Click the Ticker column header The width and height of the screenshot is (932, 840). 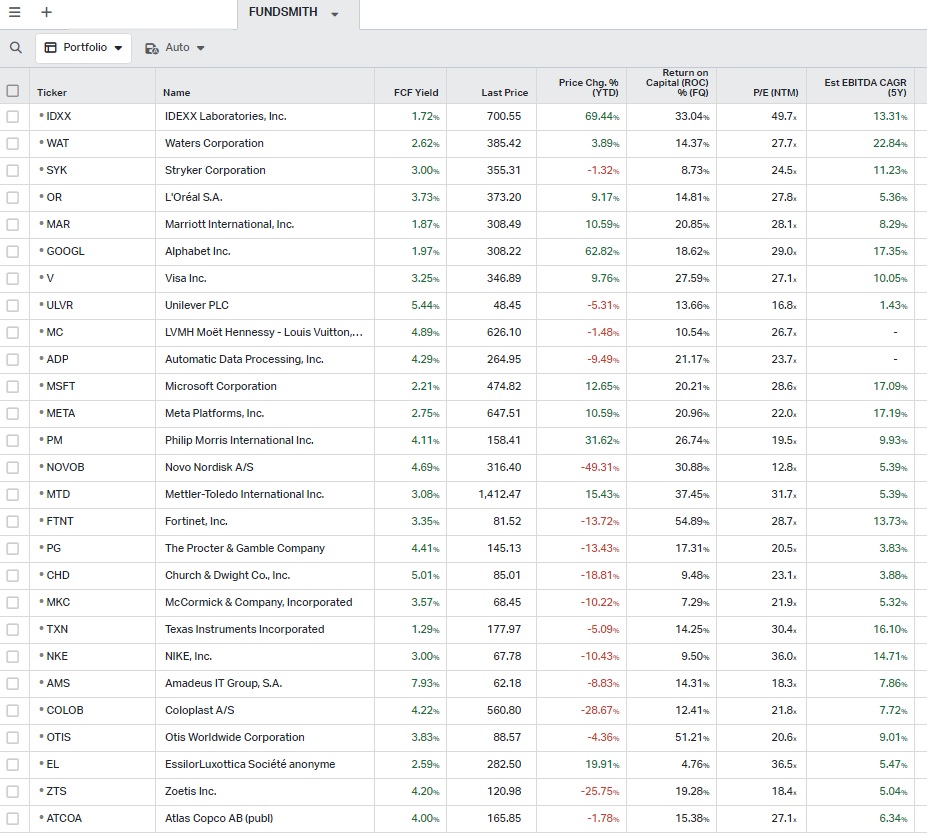[52, 93]
